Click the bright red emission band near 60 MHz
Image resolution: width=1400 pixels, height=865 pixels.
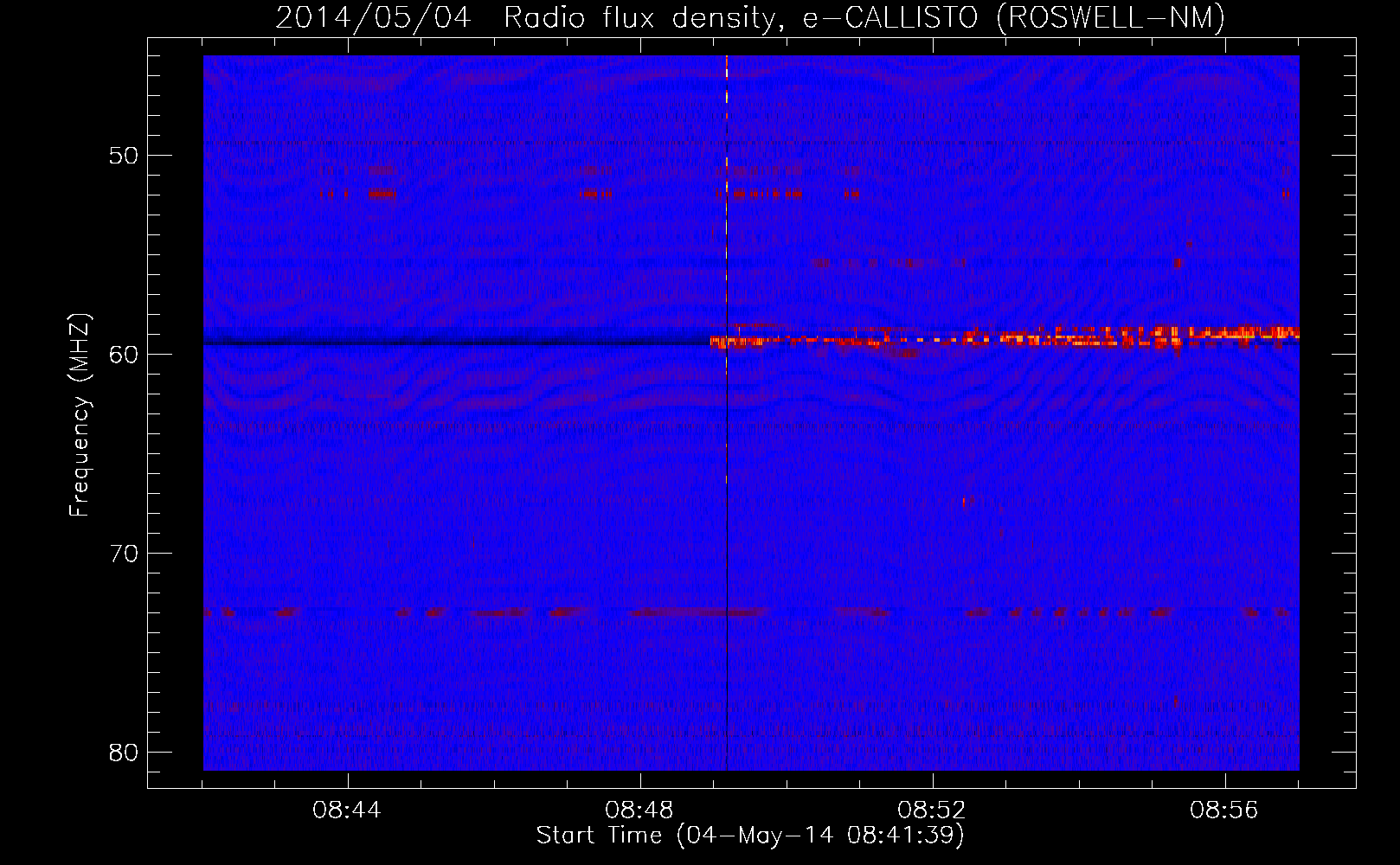pyautogui.click(x=1004, y=338)
